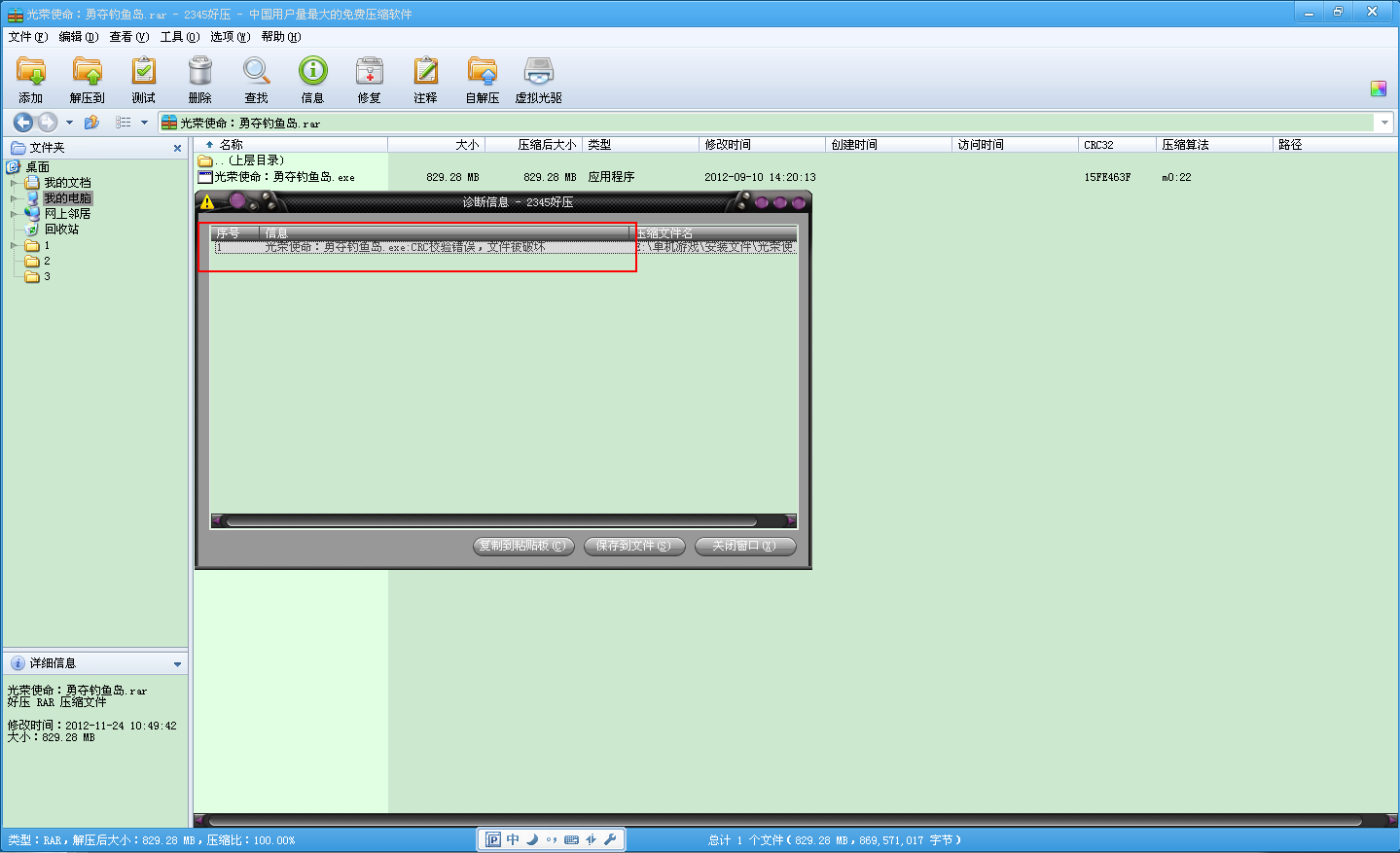Click 类型 column header
This screenshot has width=1400, height=853.
640,144
